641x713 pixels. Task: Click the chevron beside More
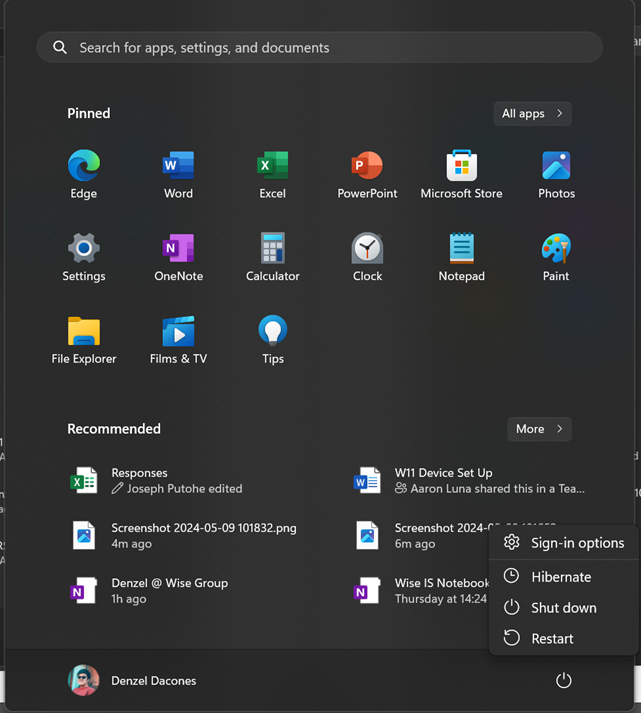(560, 429)
